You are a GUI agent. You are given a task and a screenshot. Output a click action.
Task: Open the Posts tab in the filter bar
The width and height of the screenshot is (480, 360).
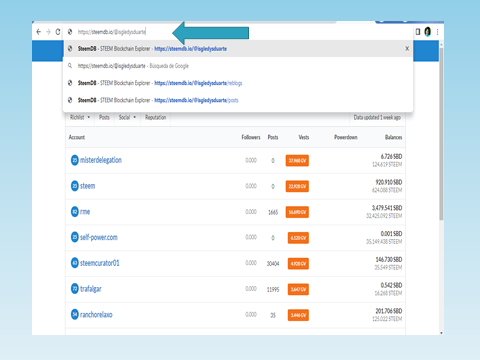click(x=104, y=117)
